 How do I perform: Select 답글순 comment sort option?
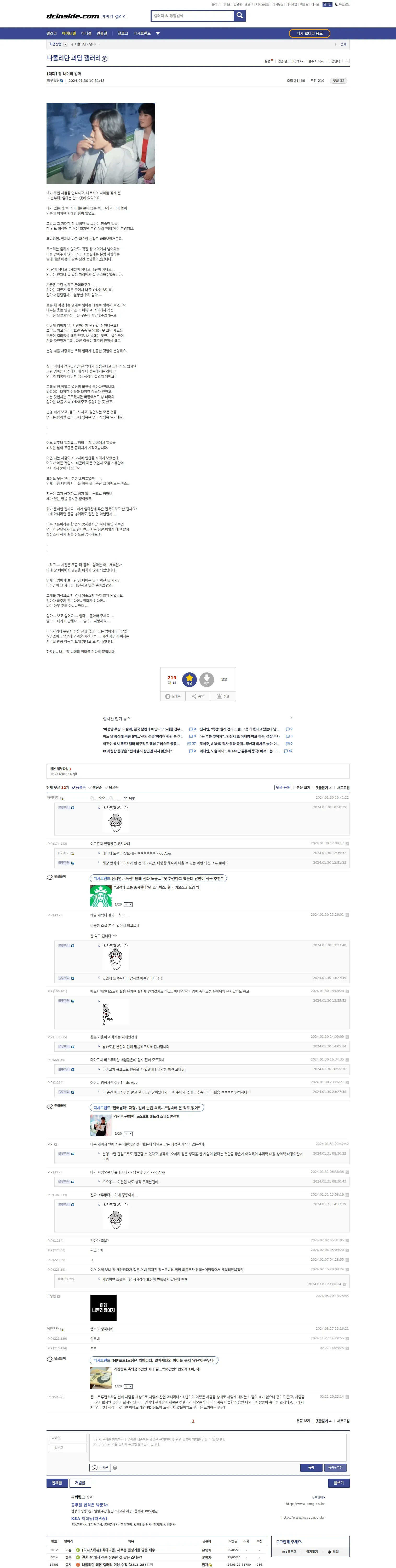pyautogui.click(x=112, y=788)
